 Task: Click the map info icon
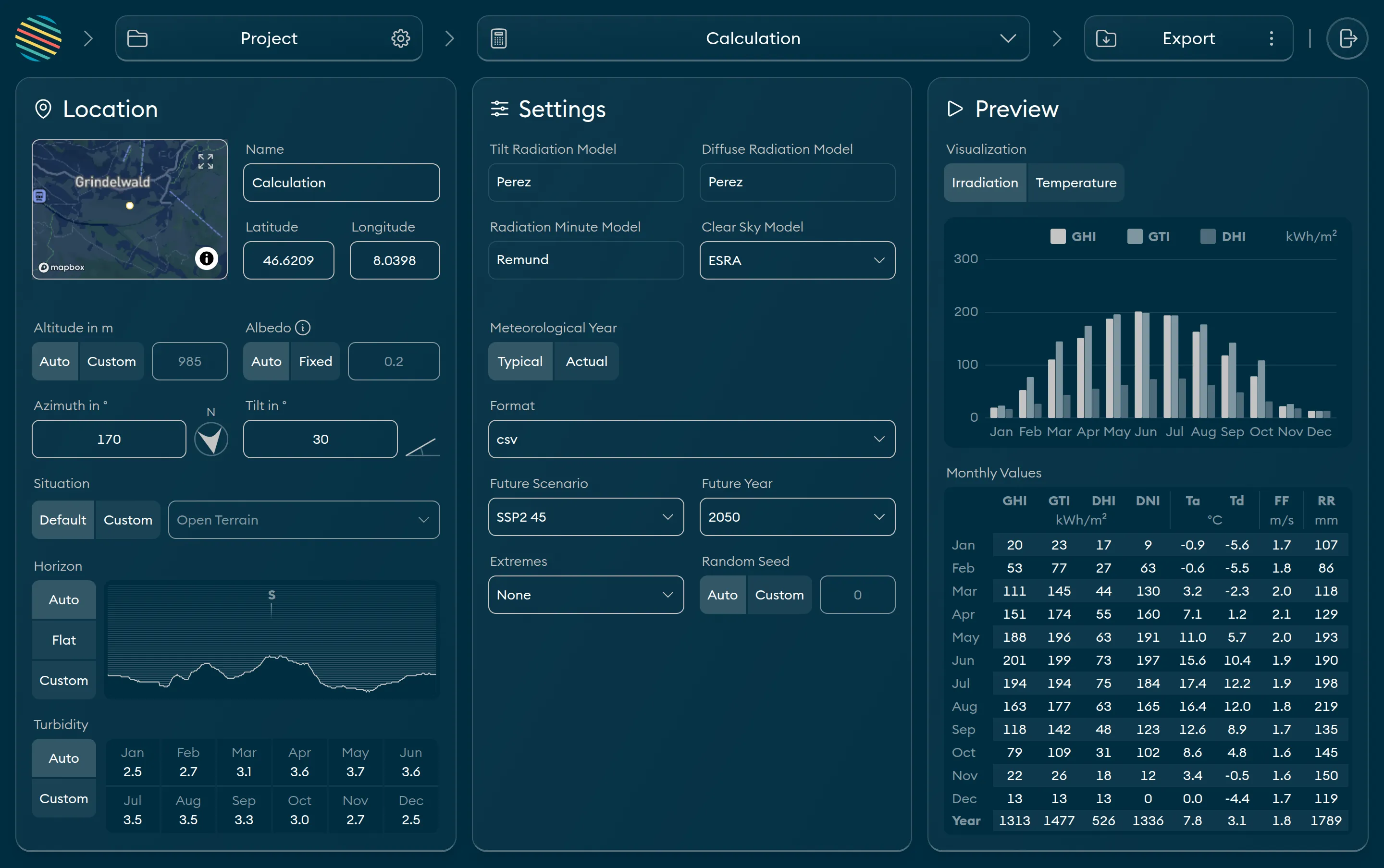coord(206,258)
